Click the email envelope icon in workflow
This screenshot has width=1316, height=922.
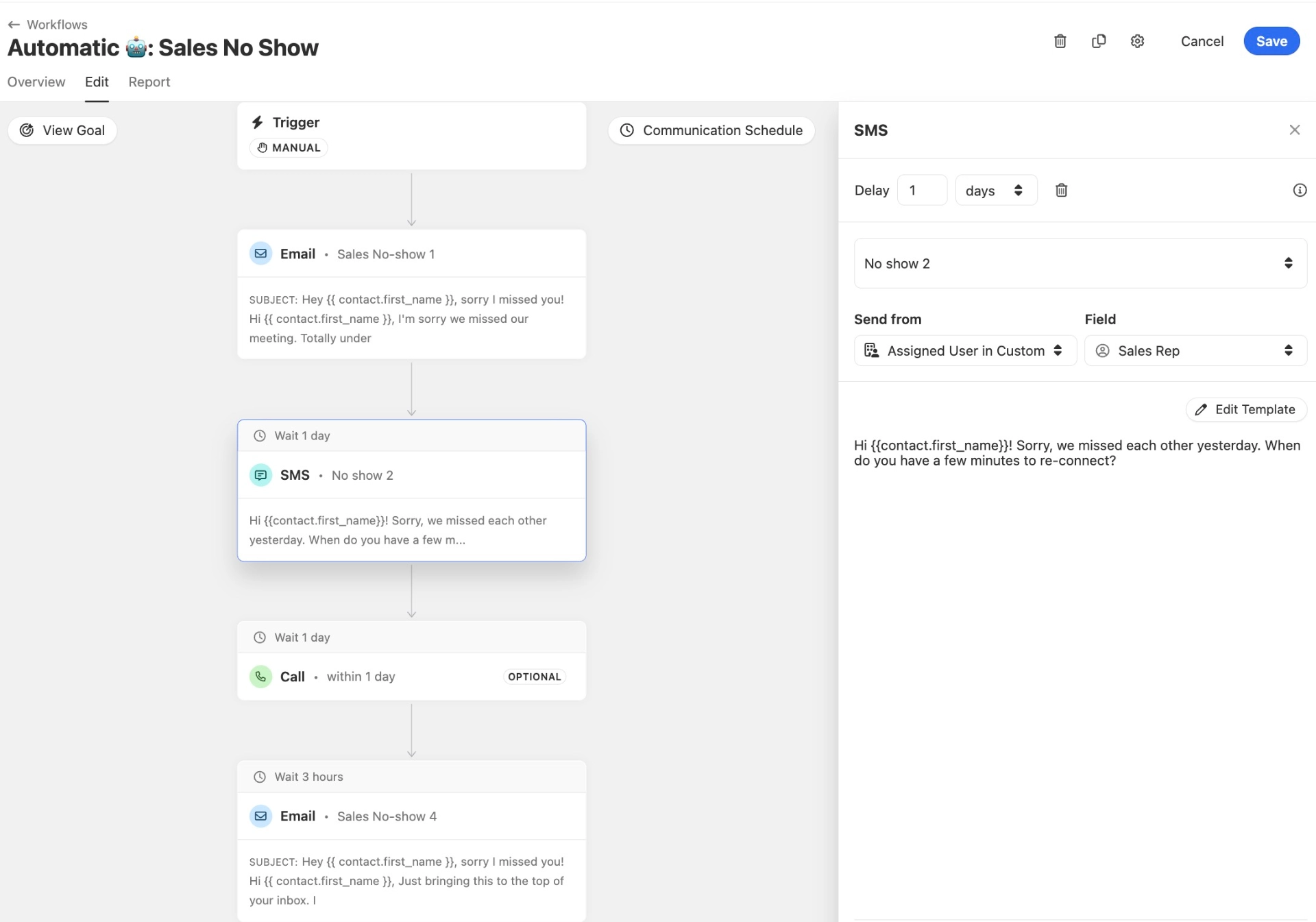point(261,254)
